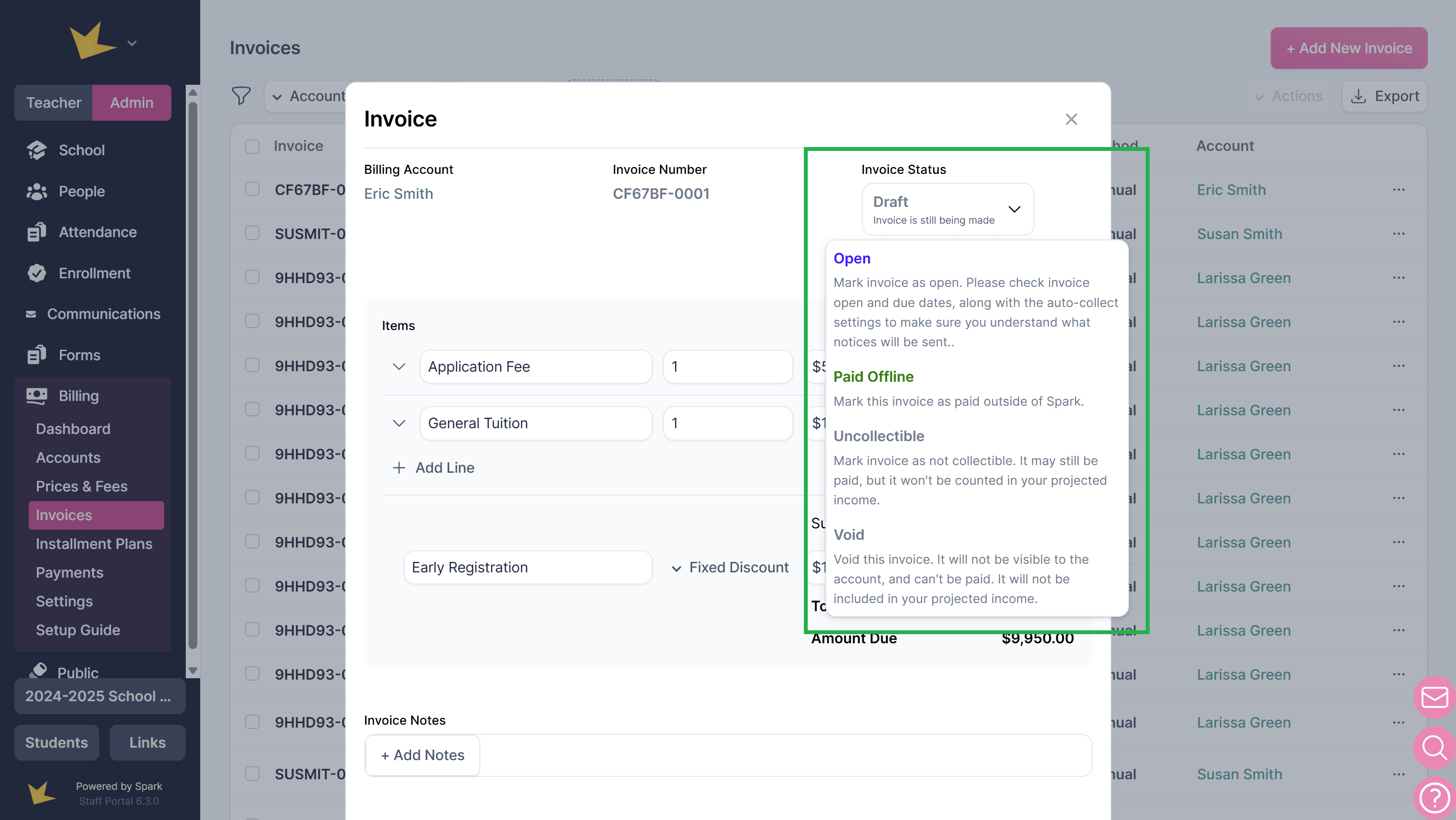Click the pink search magnifier icon
Image resolution: width=1456 pixels, height=820 pixels.
pyautogui.click(x=1434, y=747)
